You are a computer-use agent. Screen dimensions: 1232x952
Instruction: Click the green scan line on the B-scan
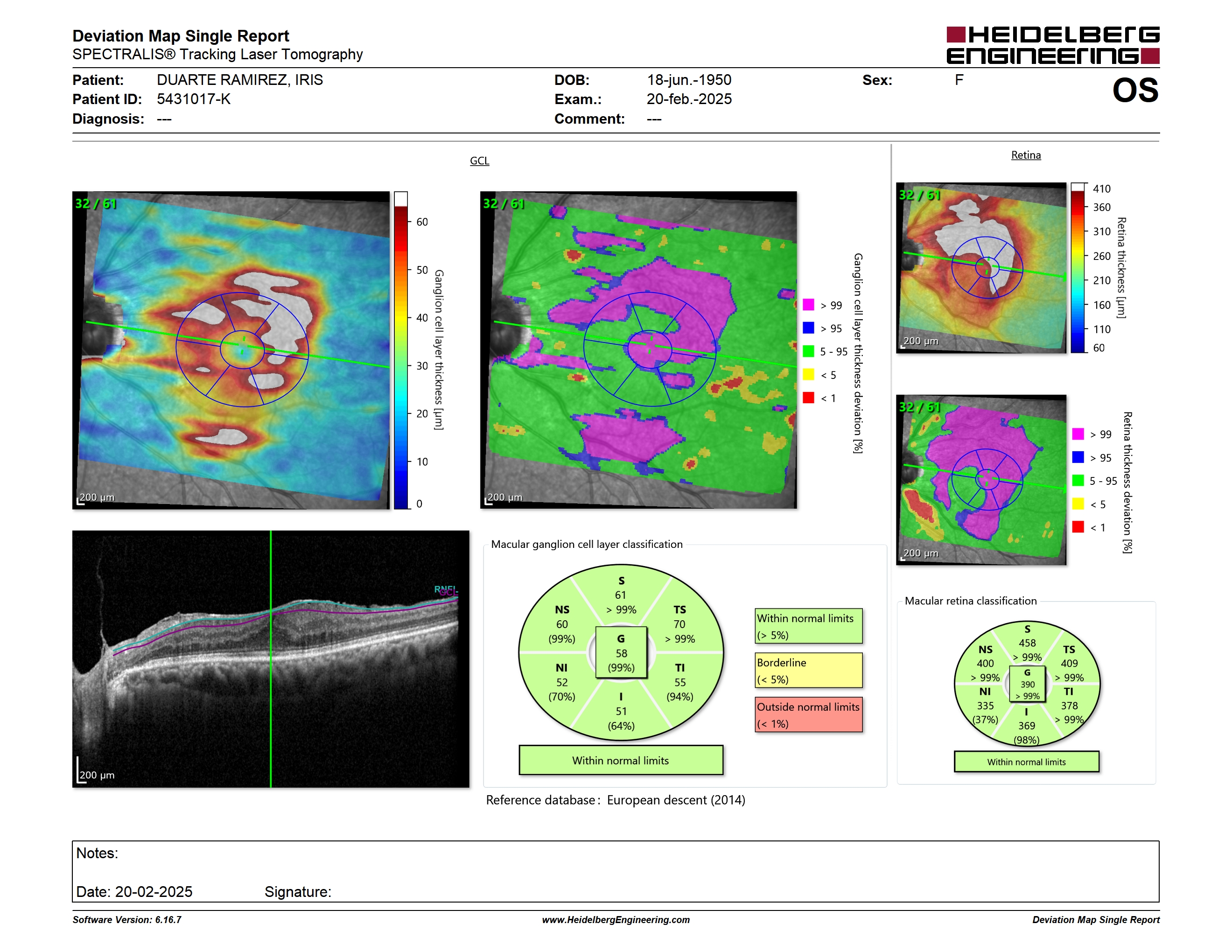(x=271, y=659)
